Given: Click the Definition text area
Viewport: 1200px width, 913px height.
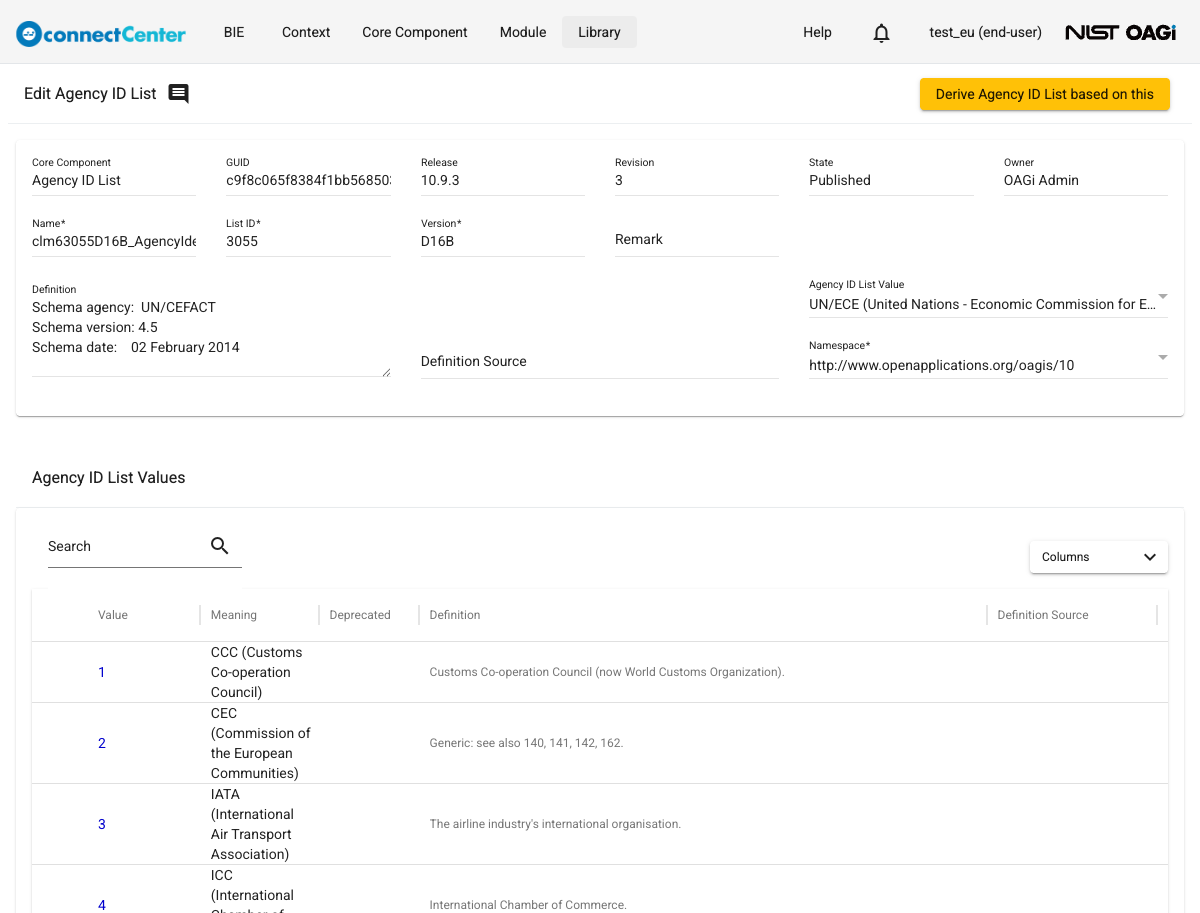Looking at the screenshot, I should pyautogui.click(x=211, y=337).
